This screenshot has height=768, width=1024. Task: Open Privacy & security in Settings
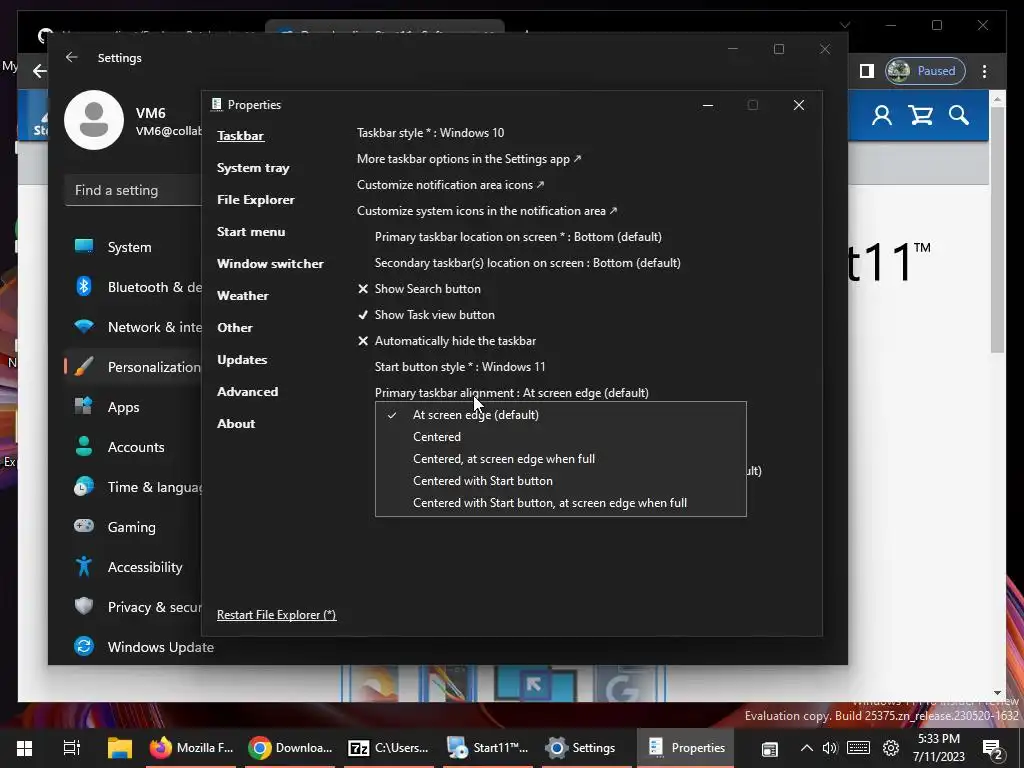coord(133,607)
